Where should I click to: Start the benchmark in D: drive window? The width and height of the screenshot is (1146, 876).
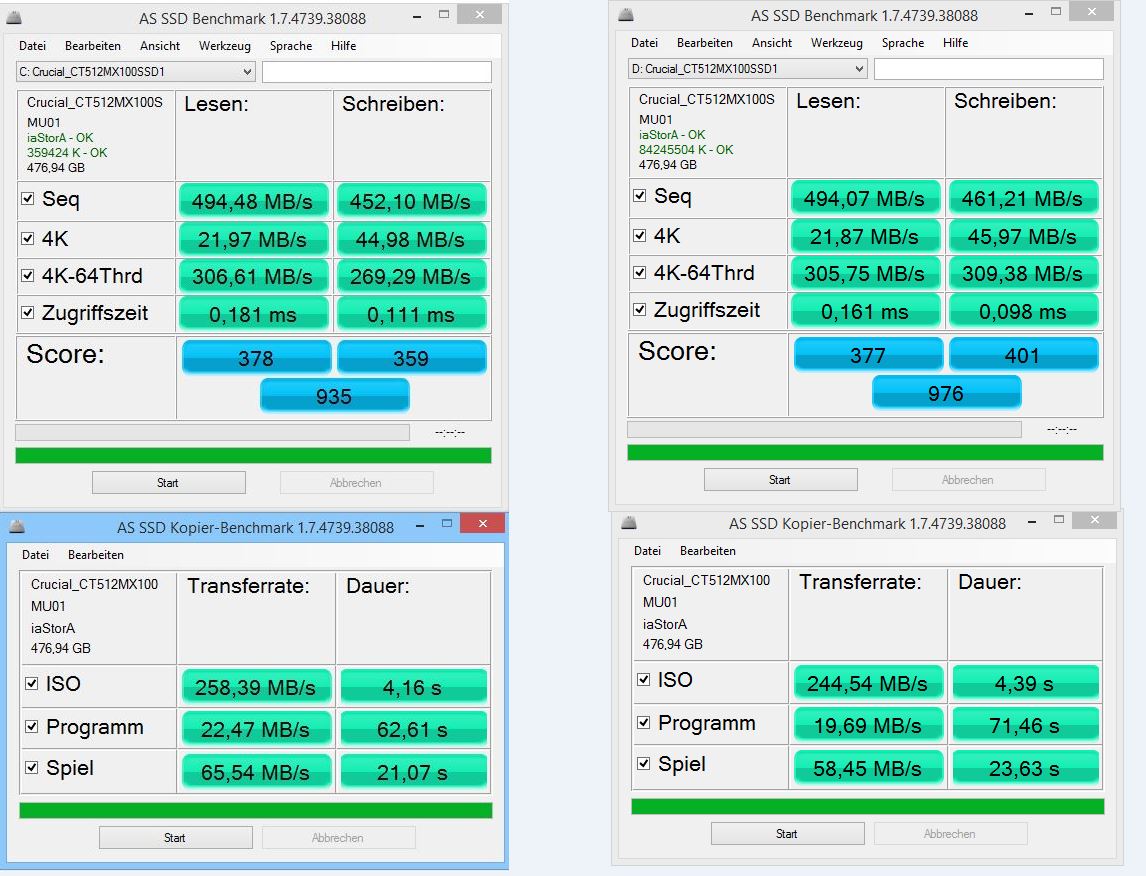coord(781,479)
